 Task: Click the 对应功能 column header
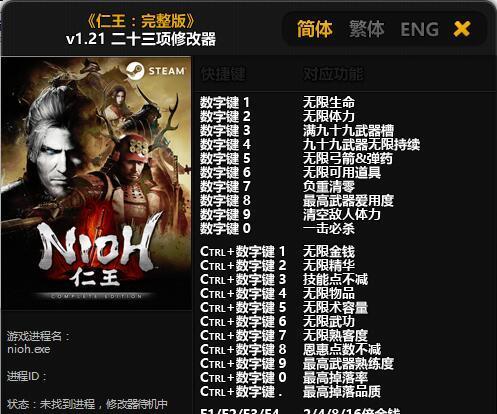click(333, 74)
